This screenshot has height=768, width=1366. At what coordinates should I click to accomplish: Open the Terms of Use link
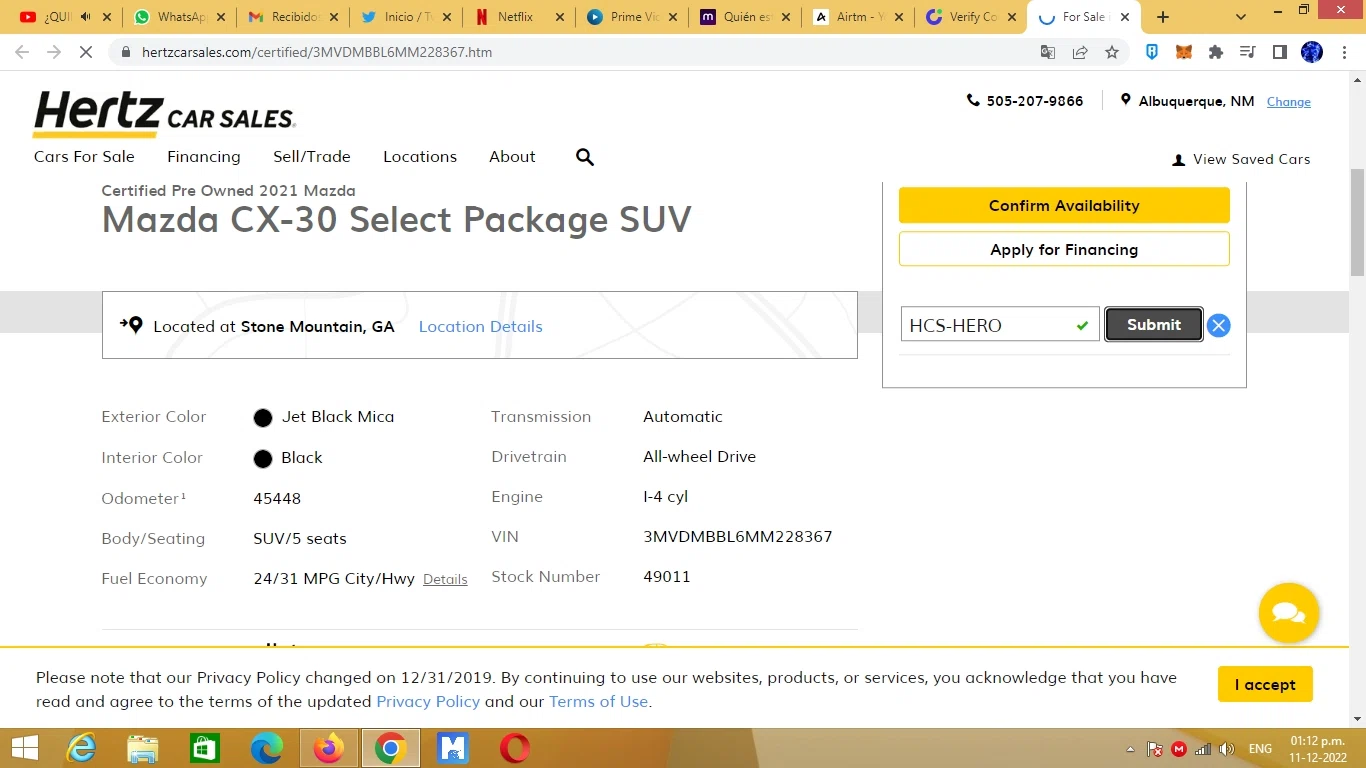[598, 702]
